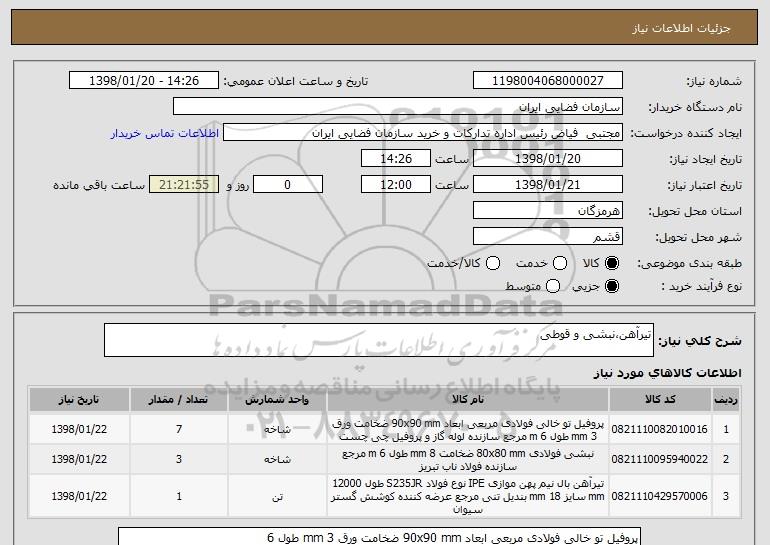This screenshot has height=545, width=770.
Task: Click the requester field starting with مجتبی فیاض
Action: tap(423, 133)
